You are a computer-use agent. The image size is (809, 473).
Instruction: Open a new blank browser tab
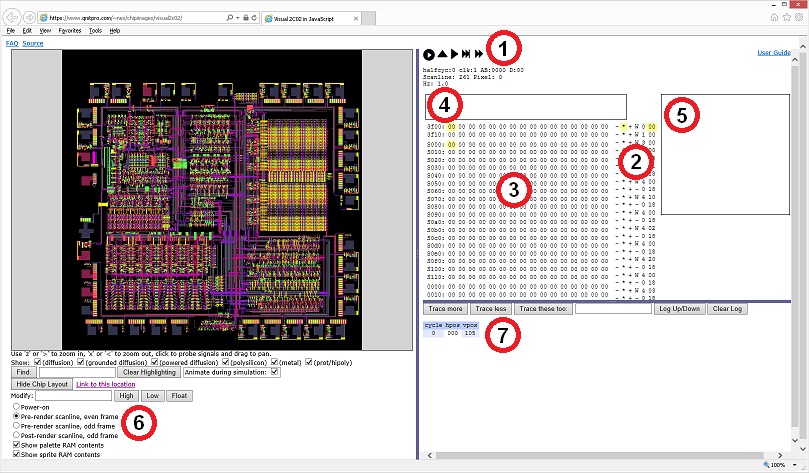pyautogui.click(x=368, y=18)
